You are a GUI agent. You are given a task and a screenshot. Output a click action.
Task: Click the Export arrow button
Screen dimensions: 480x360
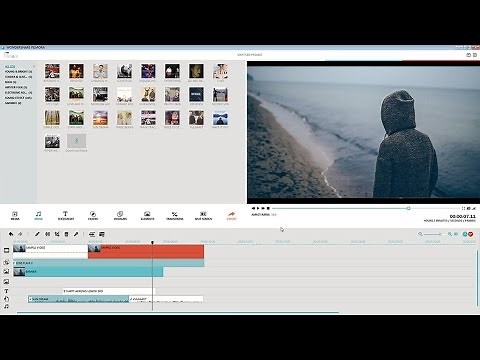232,215
